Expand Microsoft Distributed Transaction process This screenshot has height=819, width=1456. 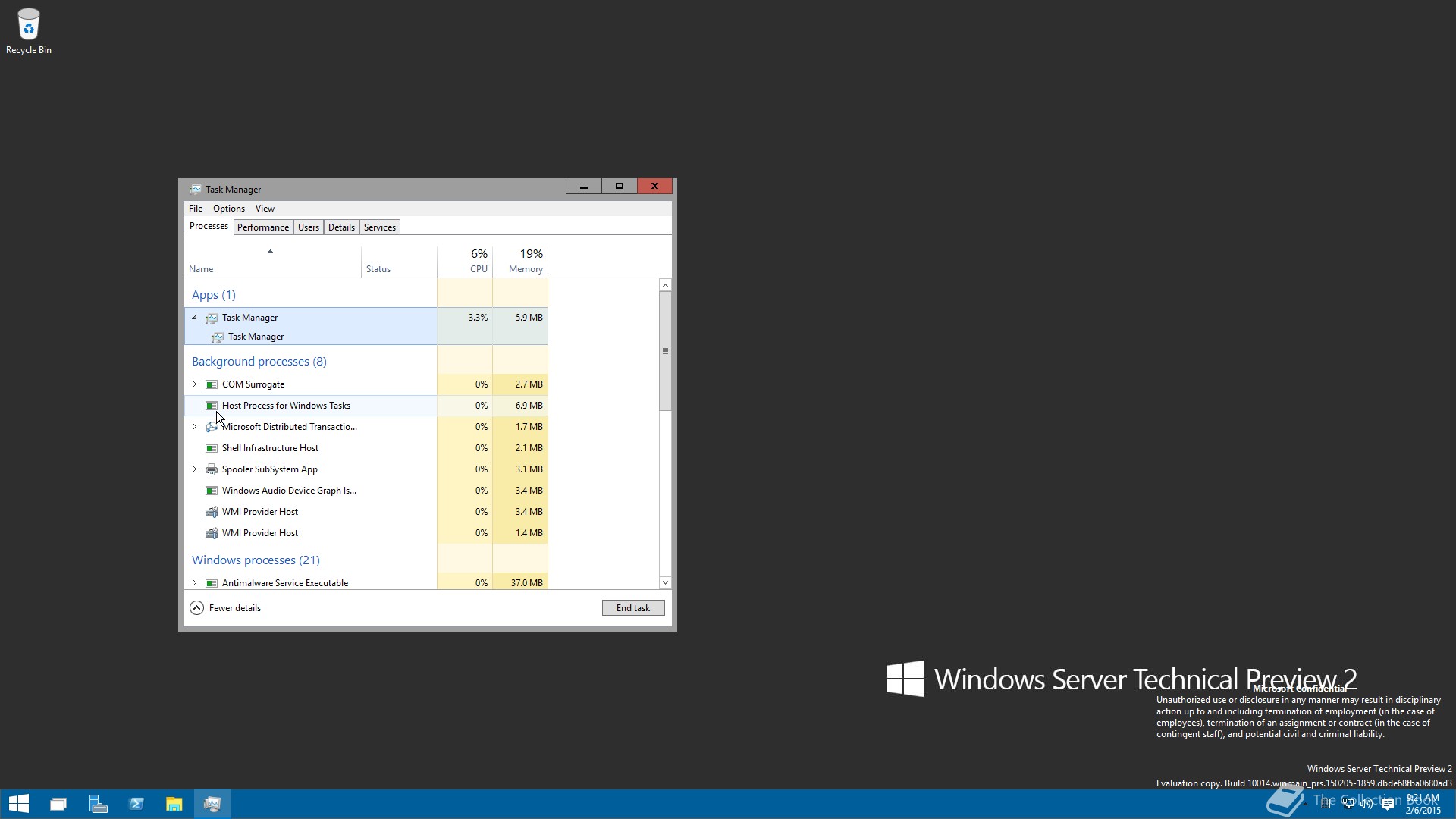194,427
